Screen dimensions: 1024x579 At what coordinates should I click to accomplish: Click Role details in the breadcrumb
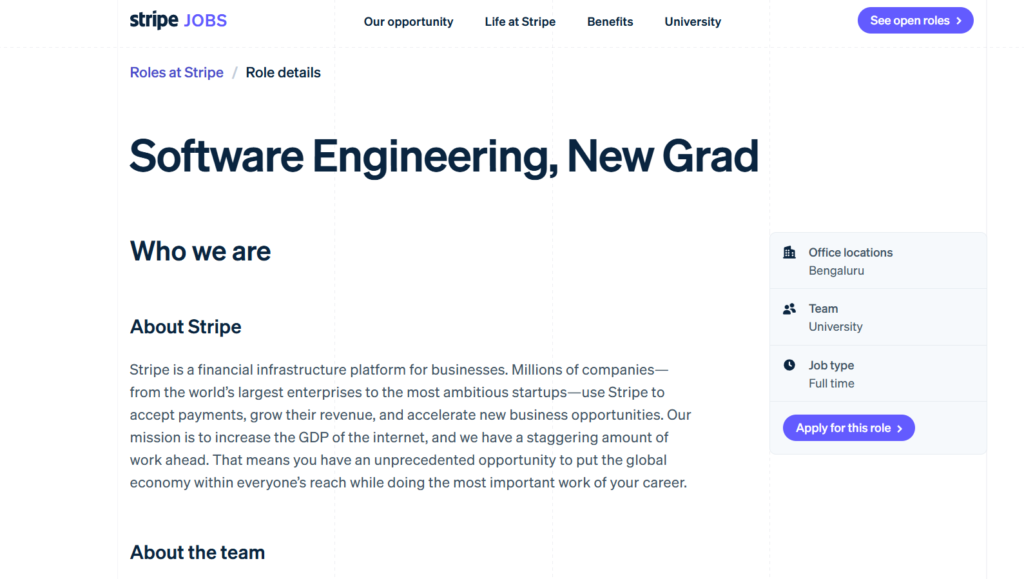283,72
